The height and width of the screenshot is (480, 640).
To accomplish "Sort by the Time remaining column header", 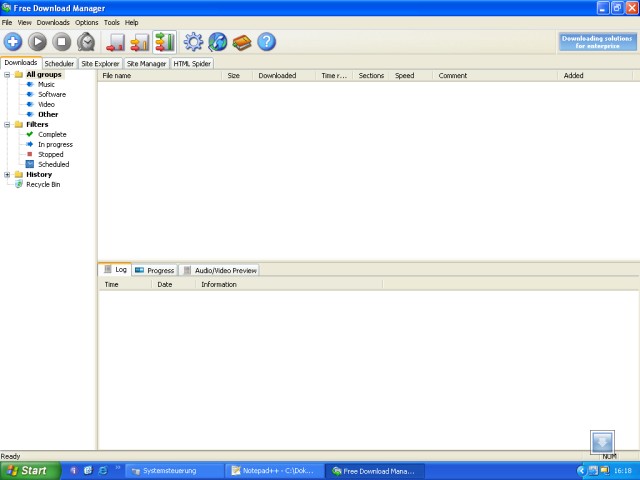I will pos(334,76).
